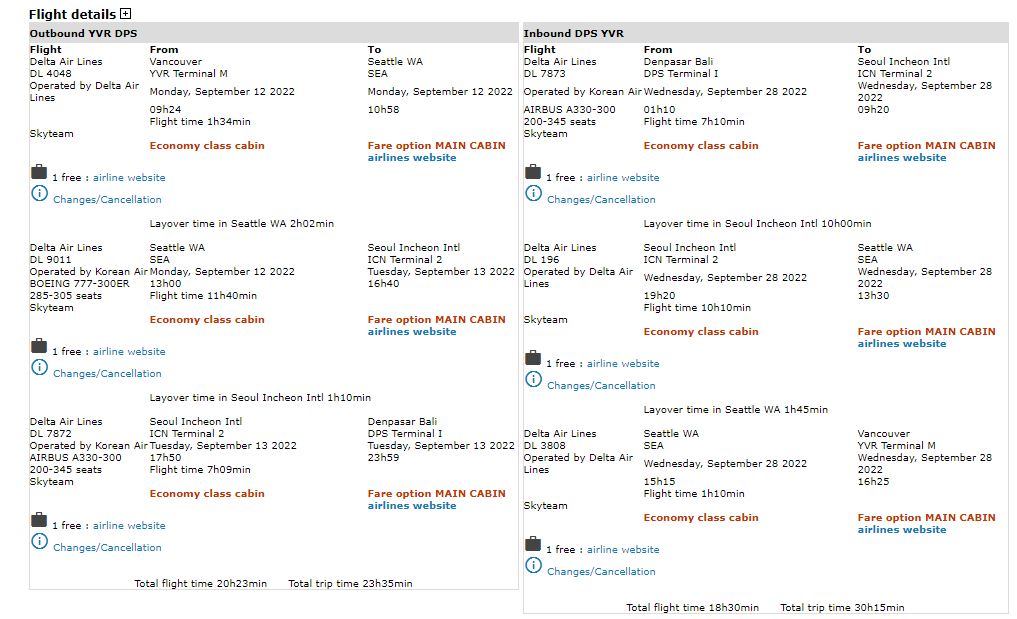Open Changes/Cancellation link for flight DL 4048

click(107, 200)
